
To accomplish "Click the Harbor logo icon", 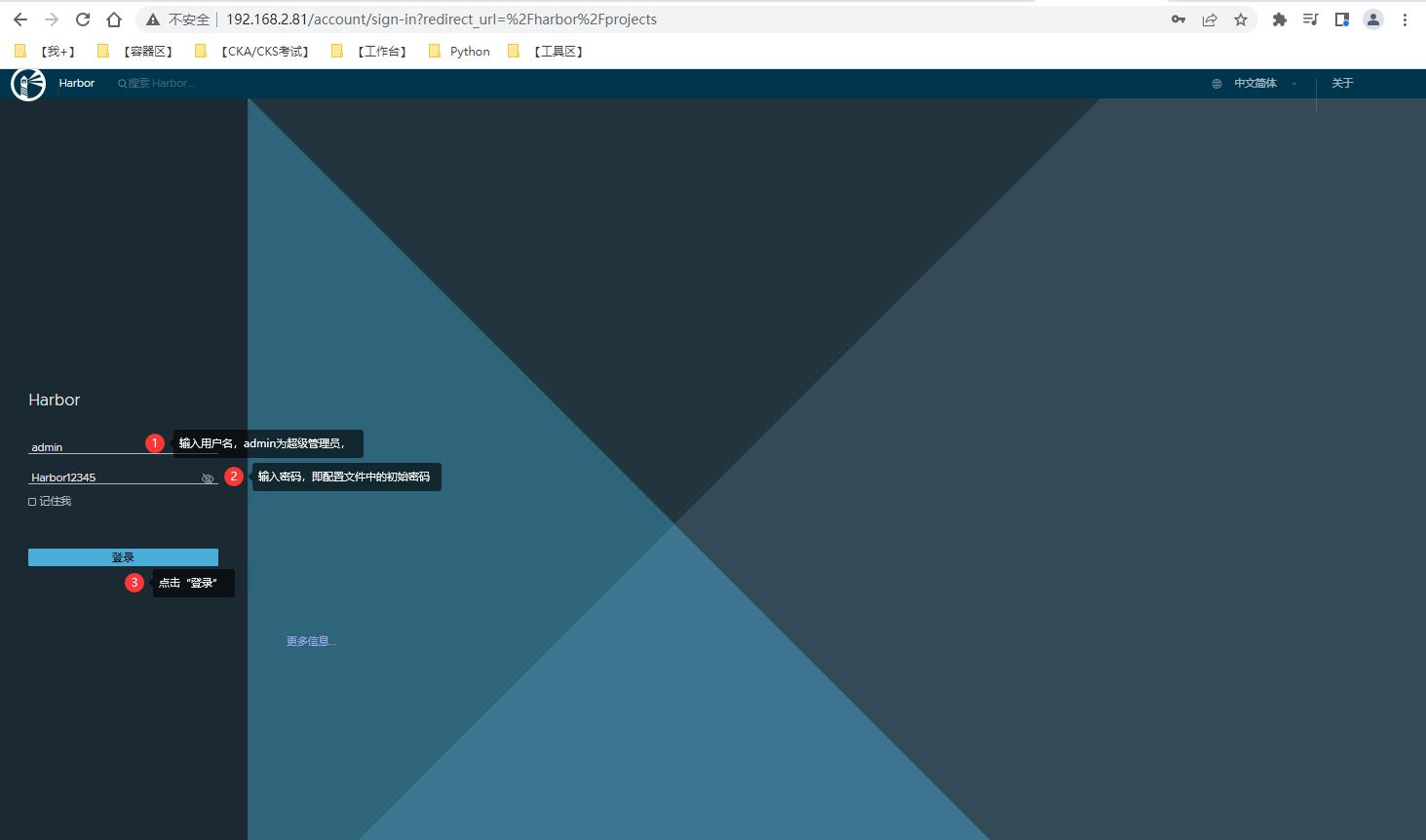I will point(28,84).
